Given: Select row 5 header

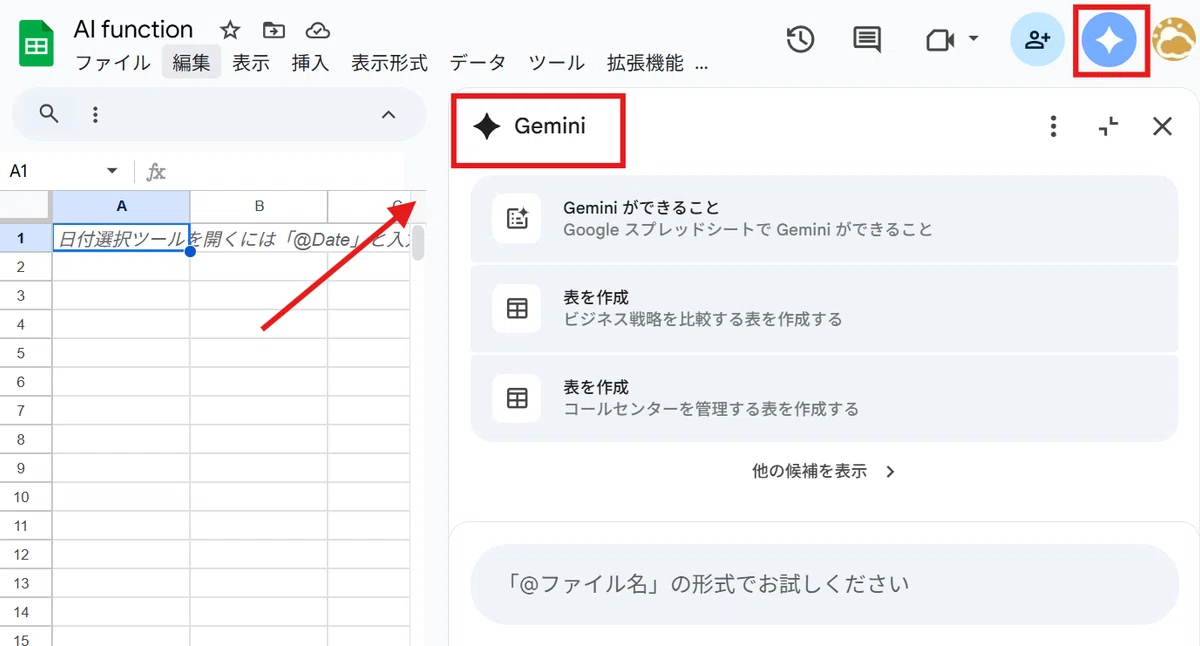Looking at the screenshot, I should tap(25, 353).
